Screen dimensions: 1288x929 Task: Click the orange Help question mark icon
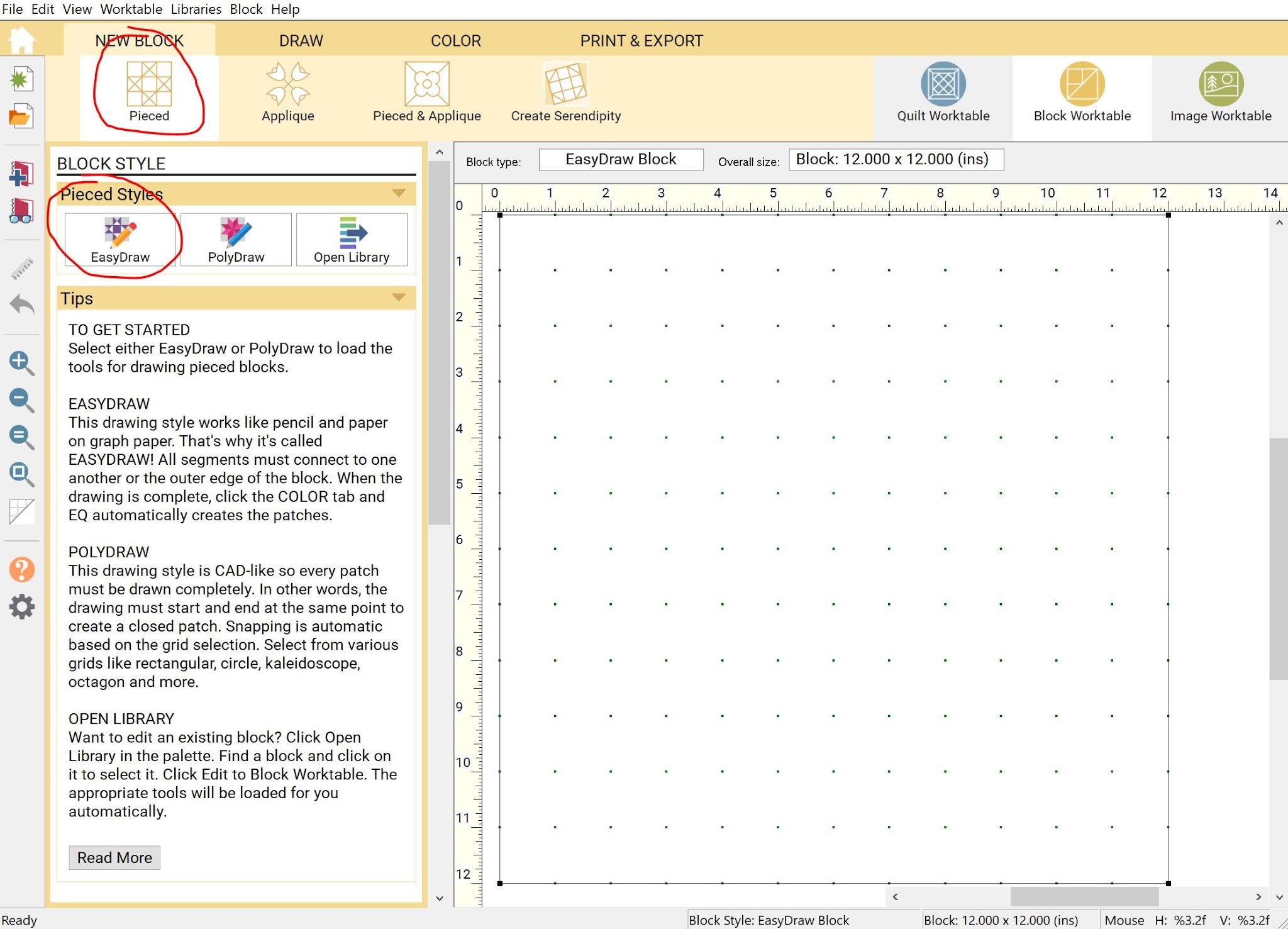[x=21, y=570]
